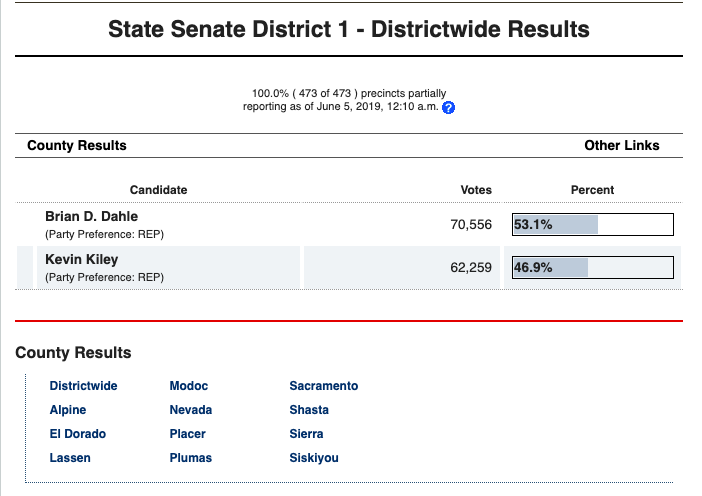Click Brian D. Dahle's 53.1% percent bar

click(592, 225)
